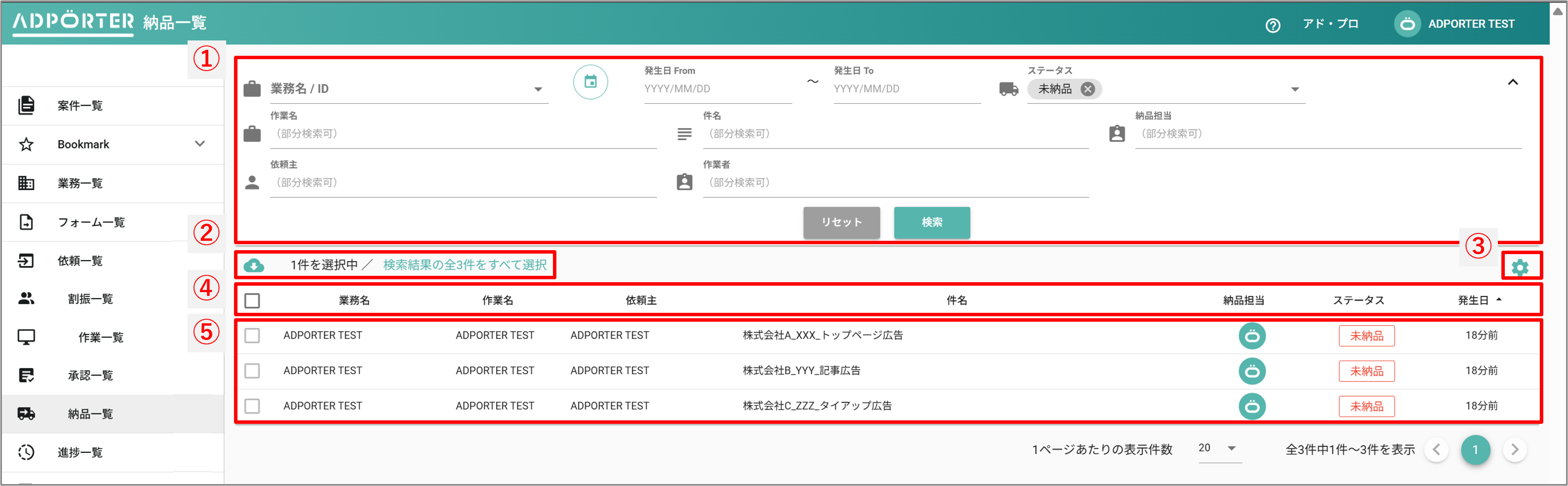Image resolution: width=1568 pixels, height=486 pixels.
Task: Collapse the search filter panel
Action: (x=1513, y=82)
